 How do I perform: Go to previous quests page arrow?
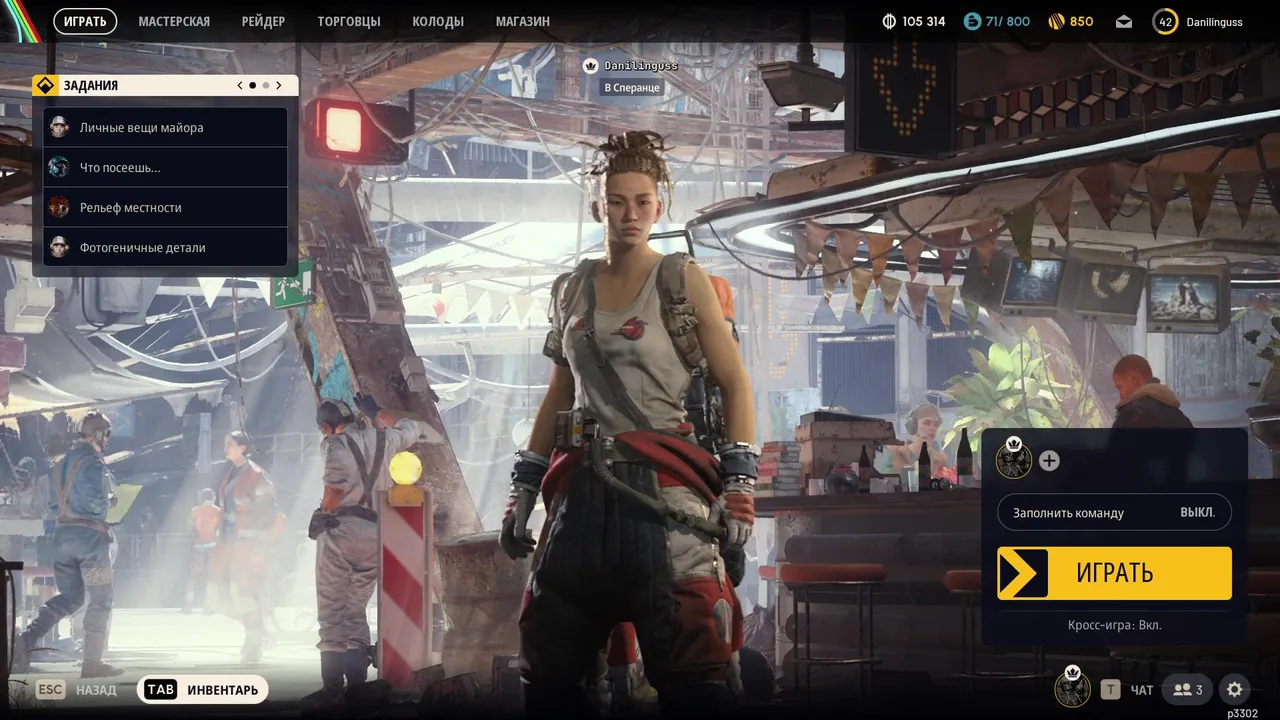240,86
